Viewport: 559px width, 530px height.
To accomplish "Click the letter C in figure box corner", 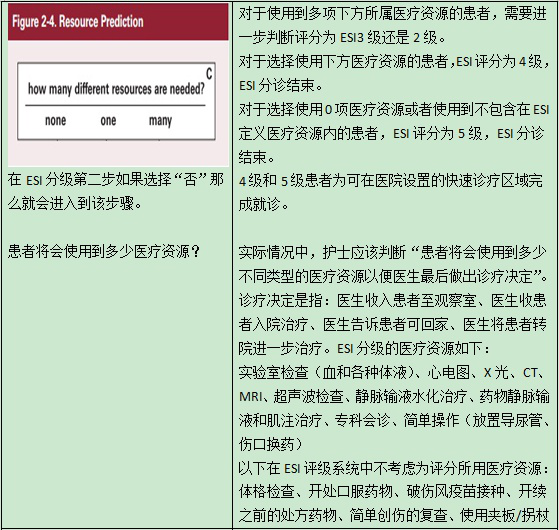I will [209, 74].
